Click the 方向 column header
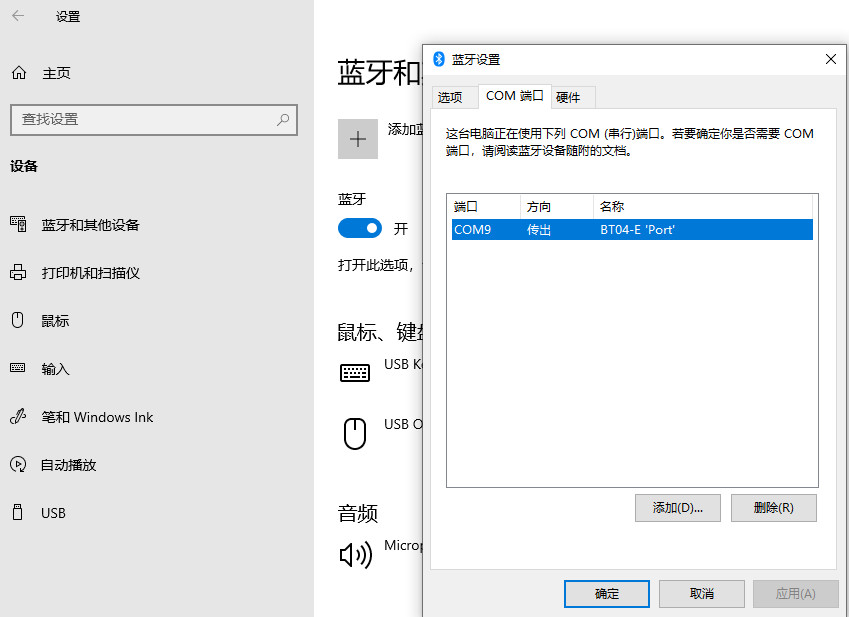Image resolution: width=849 pixels, height=617 pixels. click(x=557, y=206)
